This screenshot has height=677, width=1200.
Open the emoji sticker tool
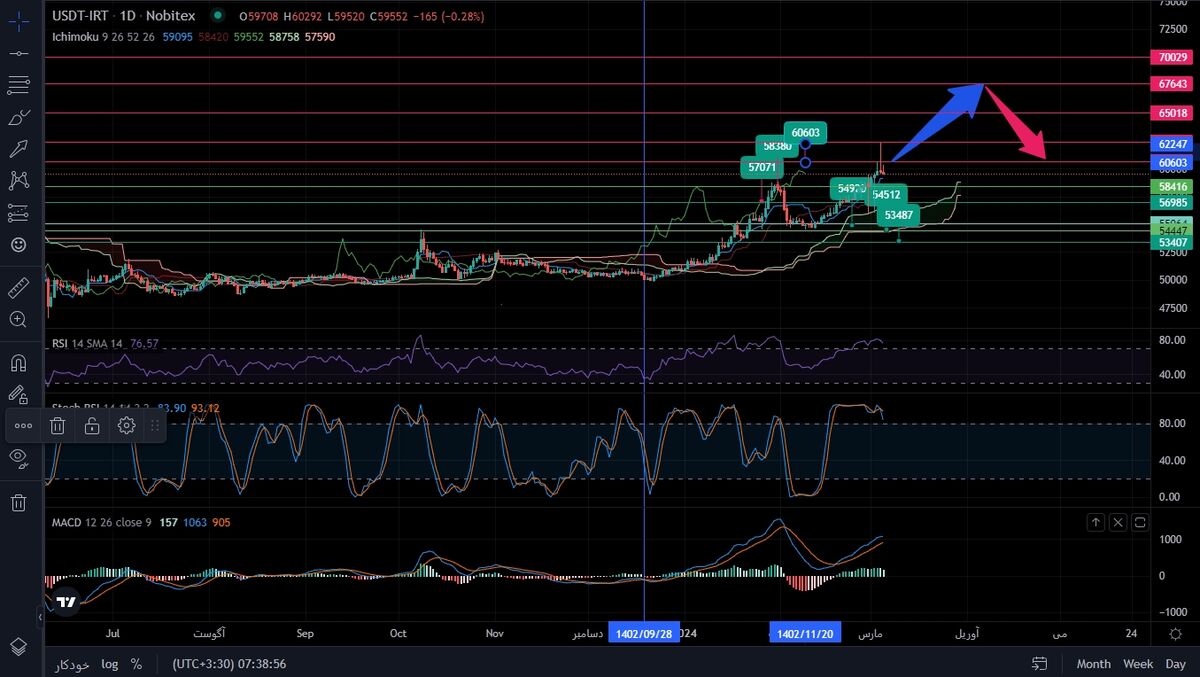pos(20,244)
